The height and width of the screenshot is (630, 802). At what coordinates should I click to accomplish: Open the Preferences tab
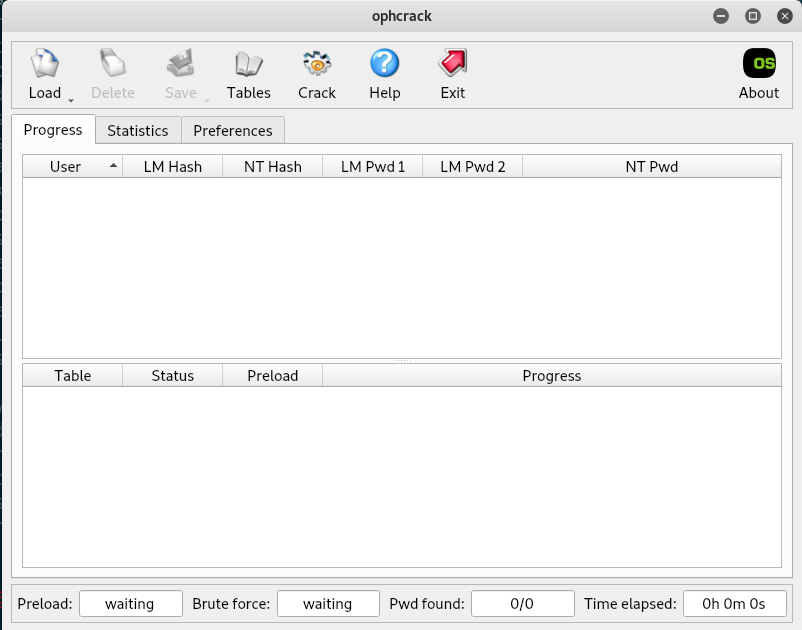click(233, 130)
